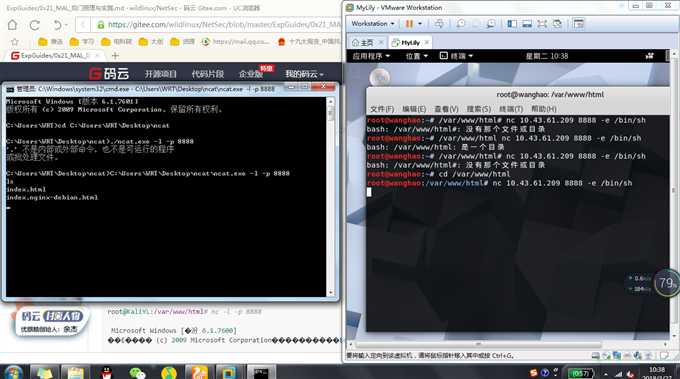This screenshot has width=680, height=379.
Task: Pause the virtual machine in VMware
Action: coord(409,23)
